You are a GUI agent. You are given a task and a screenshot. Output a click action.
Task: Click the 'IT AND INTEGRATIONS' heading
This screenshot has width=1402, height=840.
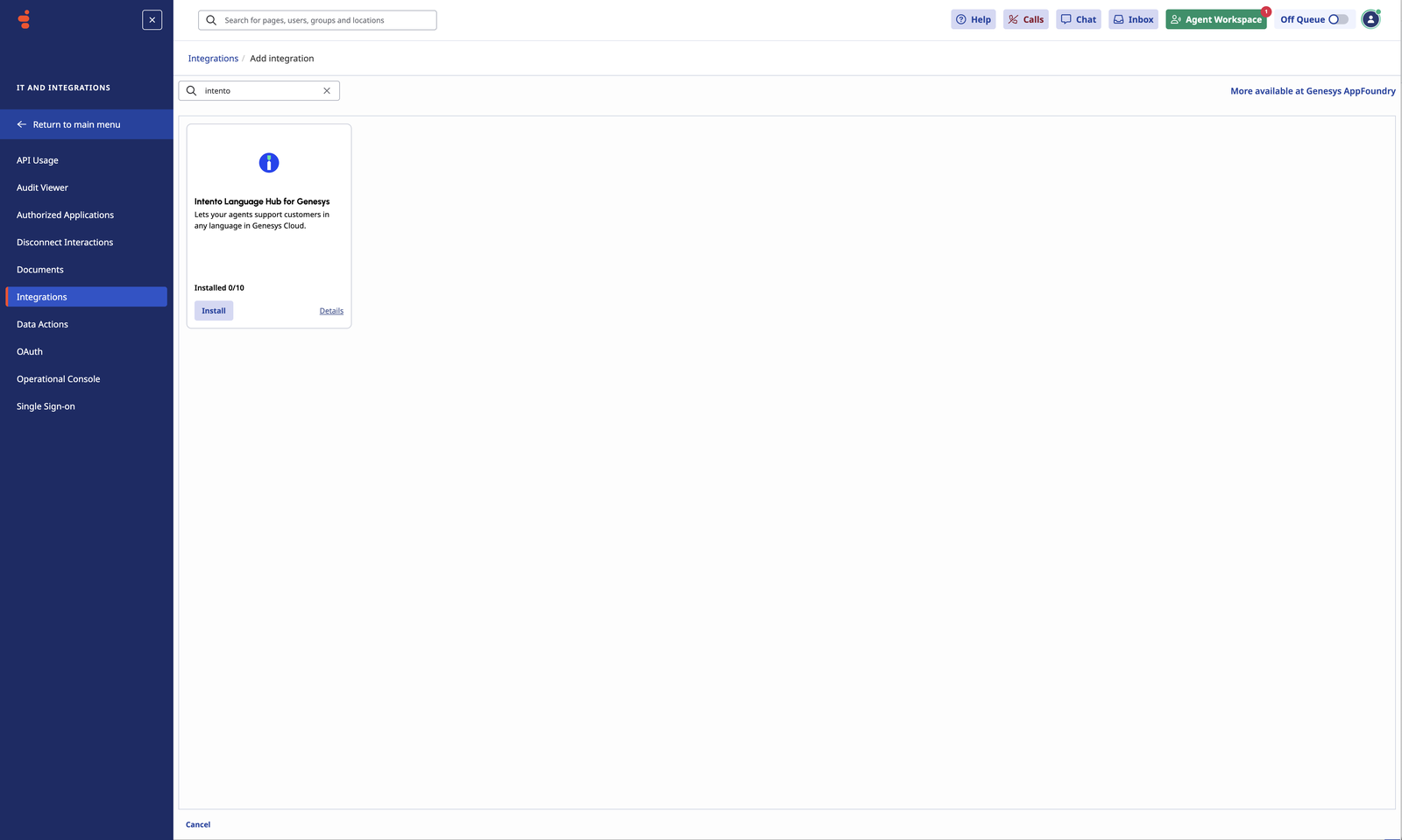[63, 88]
